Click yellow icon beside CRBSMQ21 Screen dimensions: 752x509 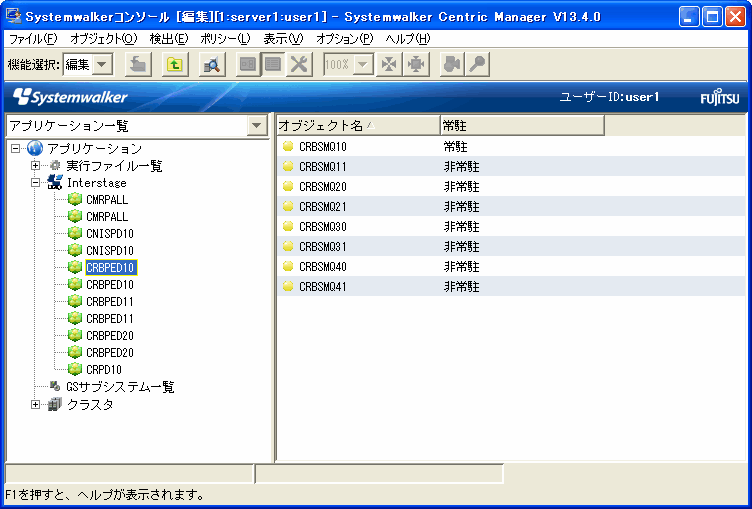[x=288, y=206]
